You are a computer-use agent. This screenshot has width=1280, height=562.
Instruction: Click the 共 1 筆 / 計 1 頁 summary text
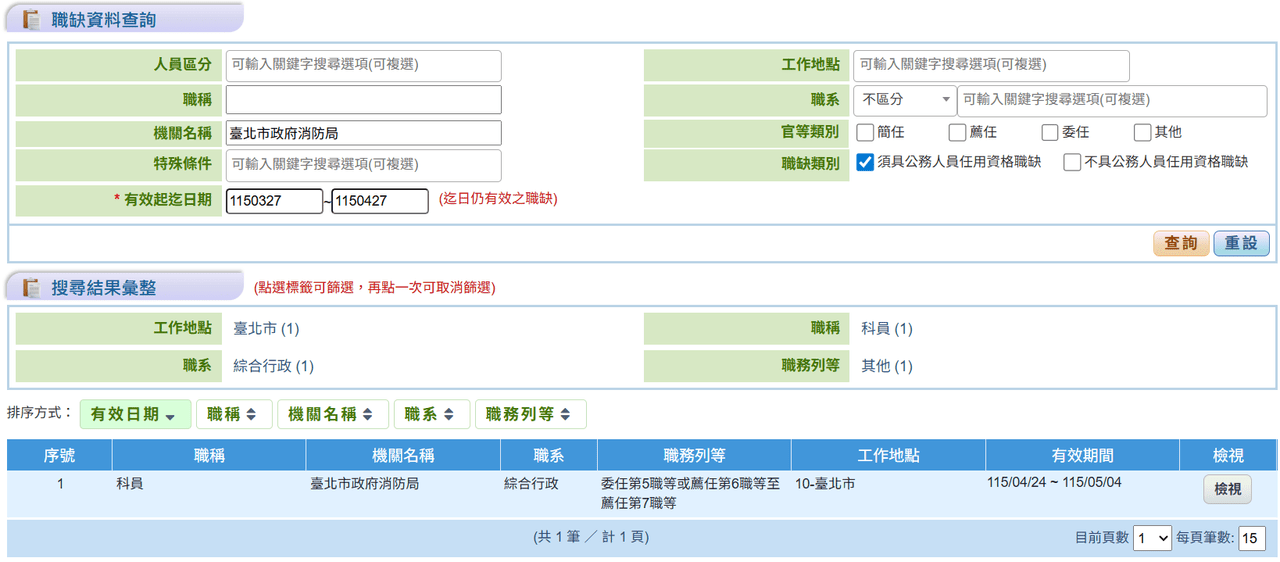[592, 537]
